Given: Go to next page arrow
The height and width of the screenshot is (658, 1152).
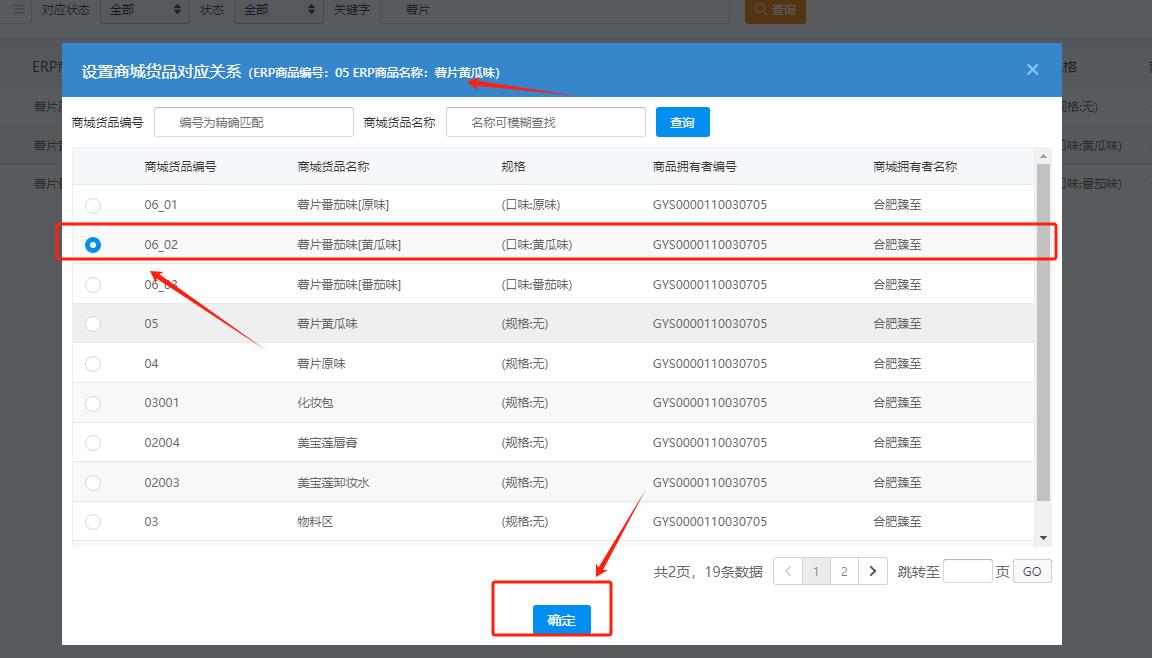Looking at the screenshot, I should [x=873, y=571].
